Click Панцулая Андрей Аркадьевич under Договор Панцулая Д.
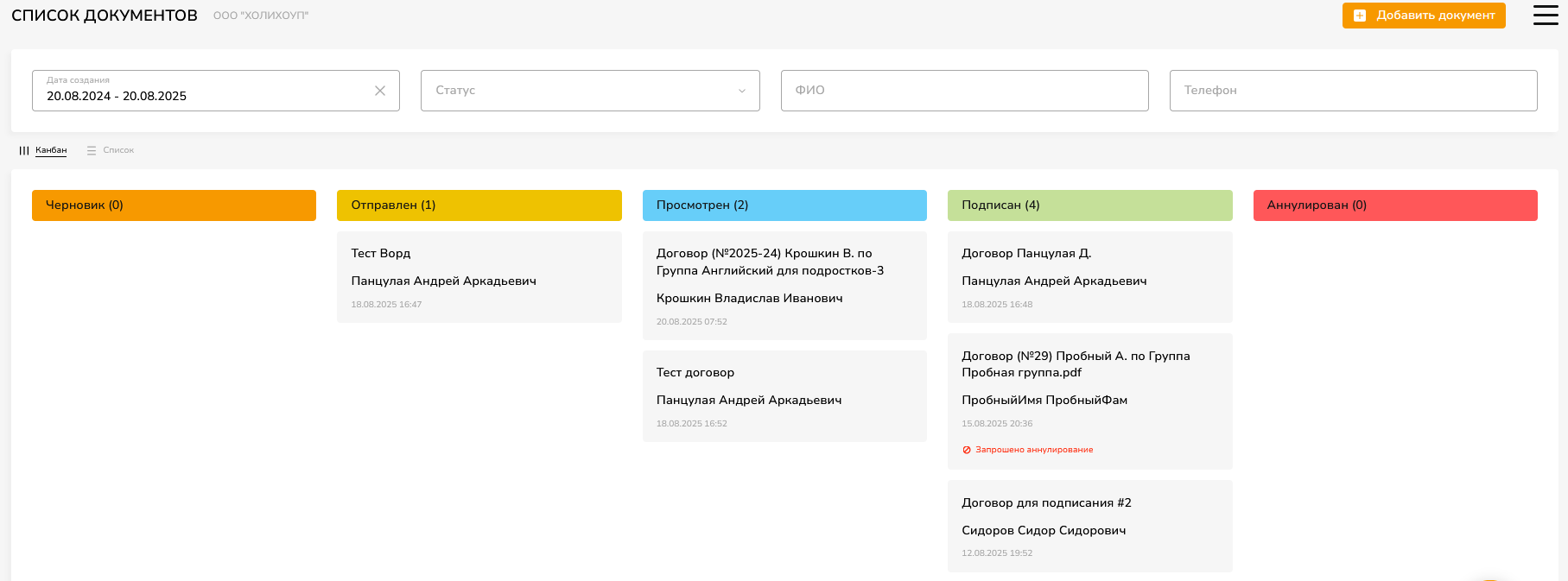This screenshot has width=1568, height=581. [1054, 281]
